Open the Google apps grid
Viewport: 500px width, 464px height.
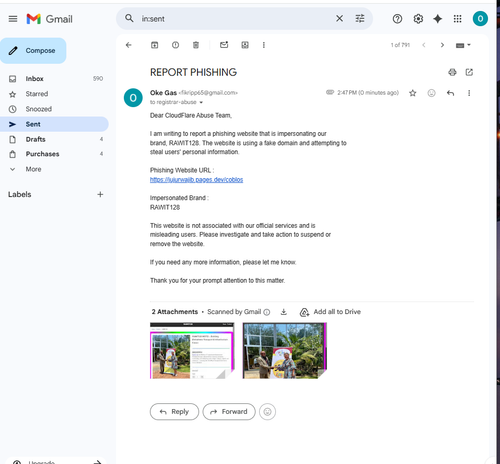457,19
